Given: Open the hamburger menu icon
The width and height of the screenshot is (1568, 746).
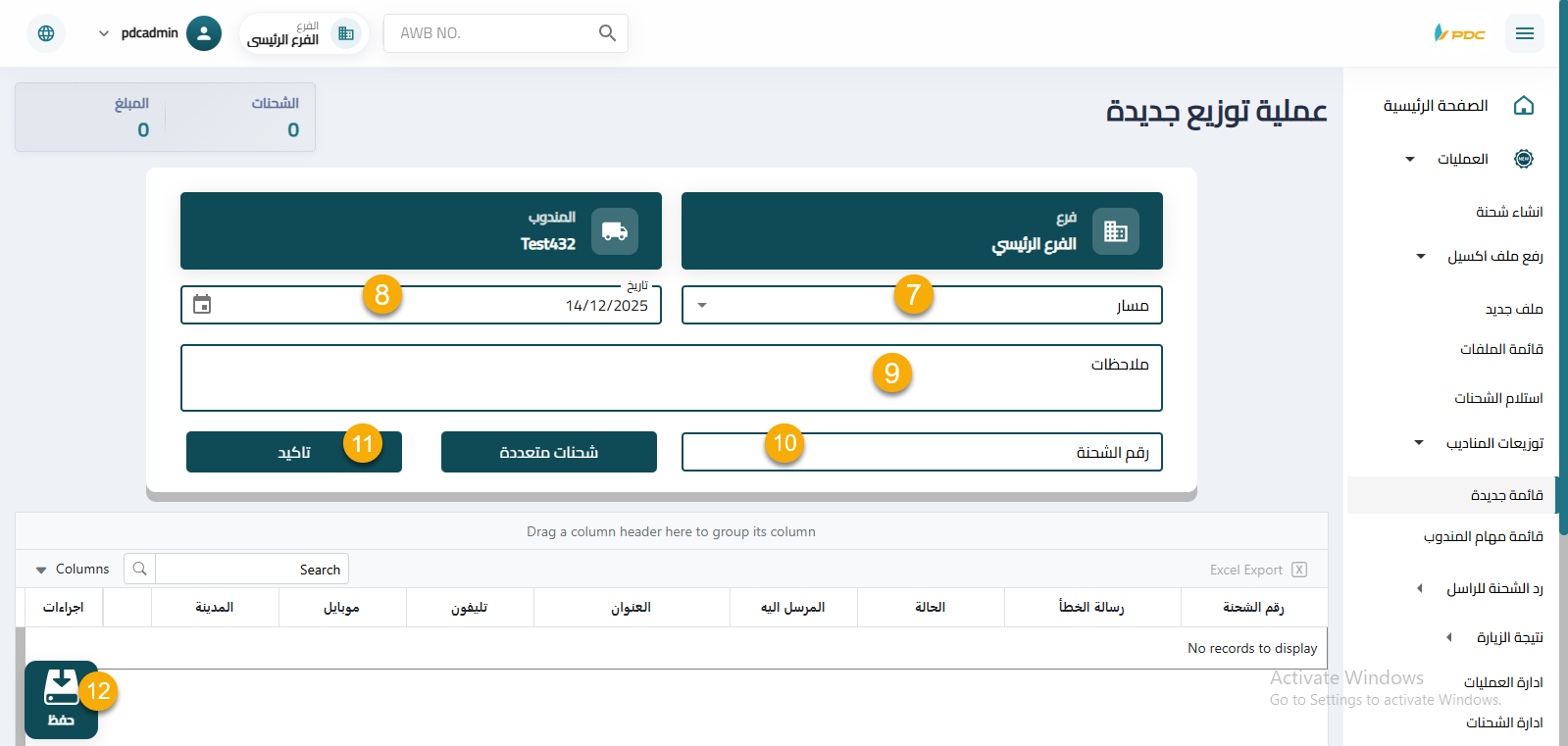Looking at the screenshot, I should tap(1524, 33).
